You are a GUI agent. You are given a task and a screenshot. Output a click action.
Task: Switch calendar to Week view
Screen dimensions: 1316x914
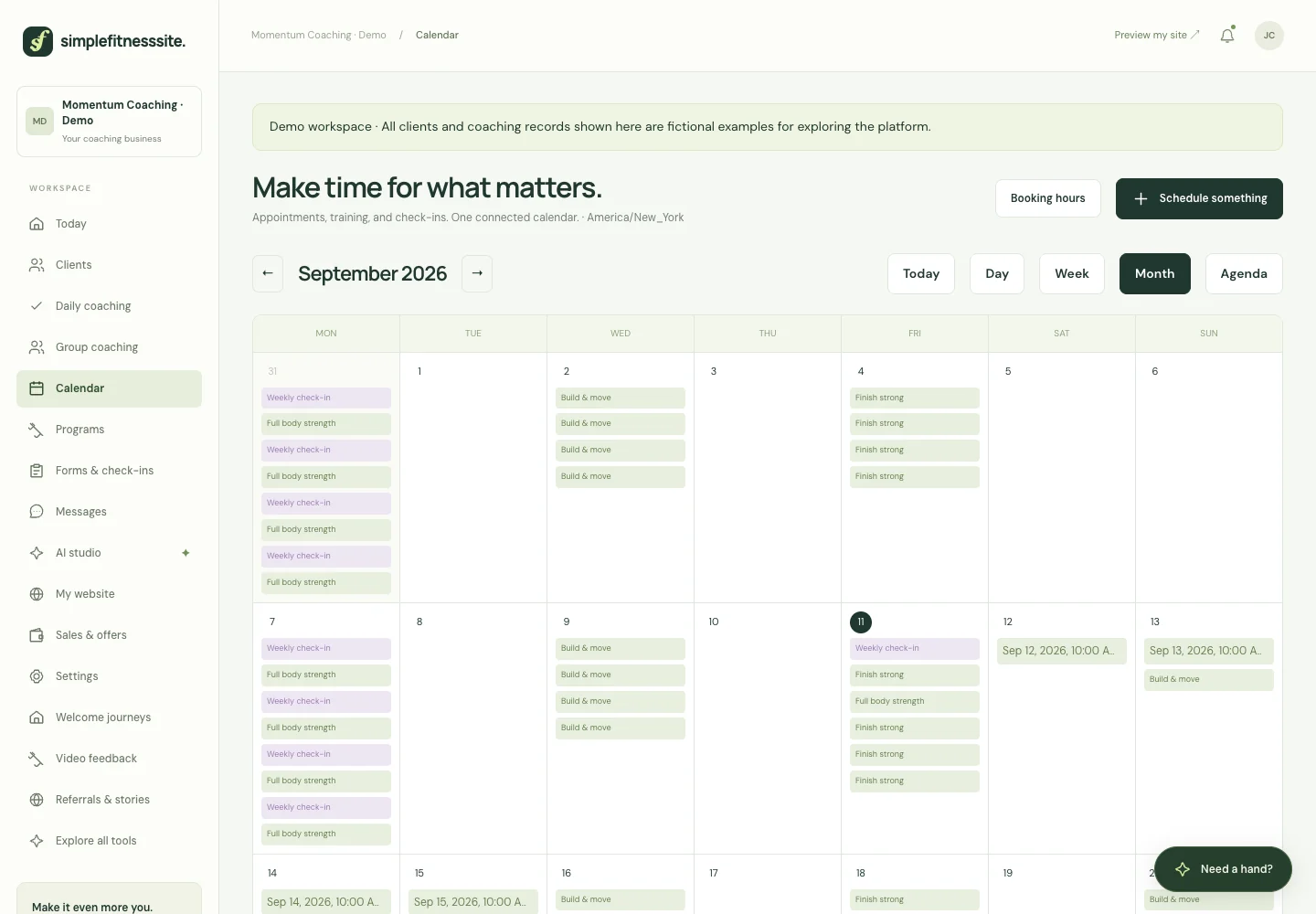(1072, 273)
